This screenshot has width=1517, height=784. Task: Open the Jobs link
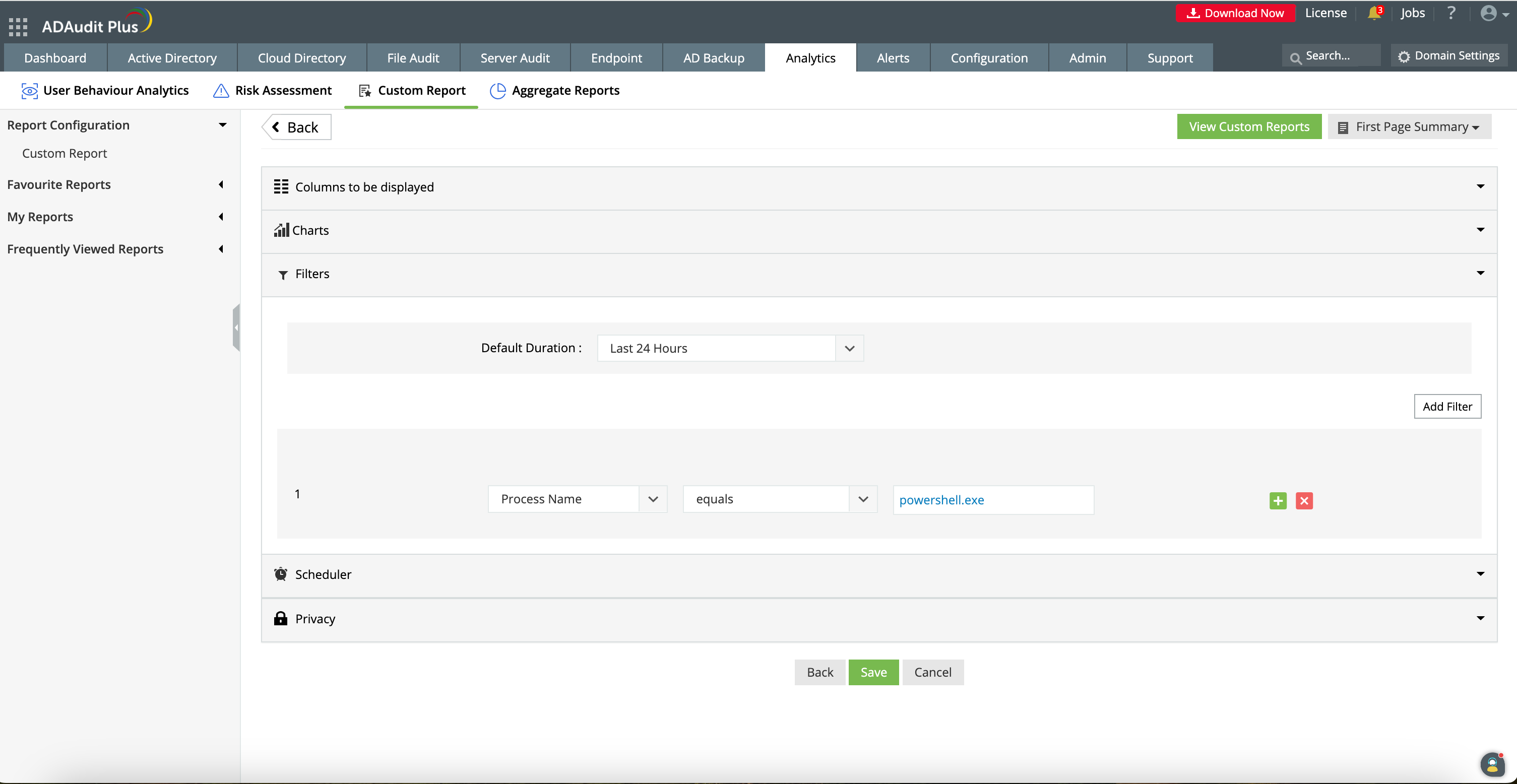click(x=1412, y=13)
